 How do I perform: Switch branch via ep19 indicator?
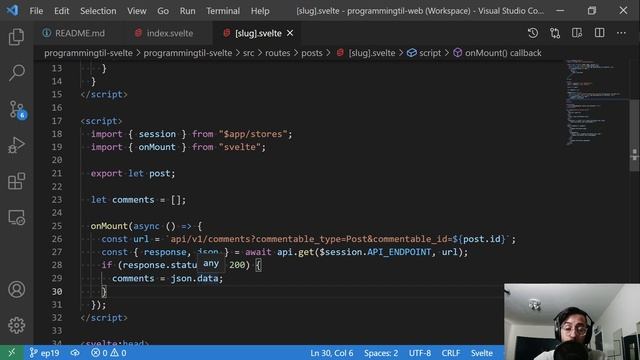(44, 353)
